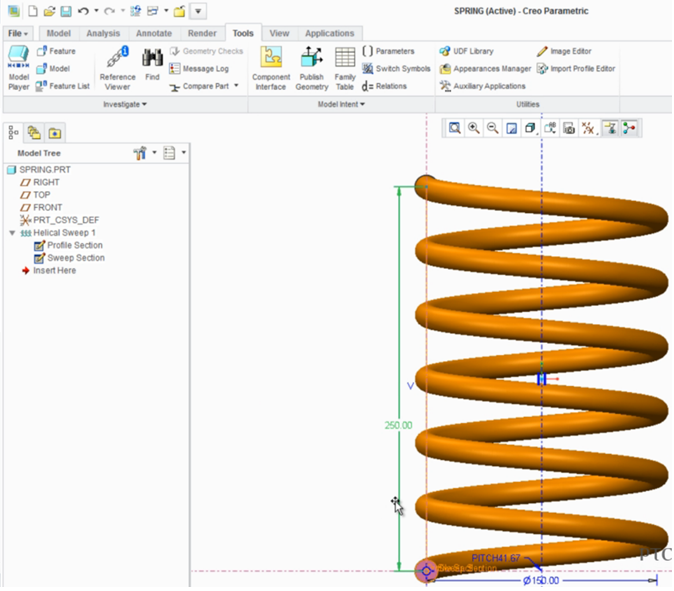The height and width of the screenshot is (591, 674).
Task: Click the Regenerate icon in quick access toolbar
Action: point(135,11)
